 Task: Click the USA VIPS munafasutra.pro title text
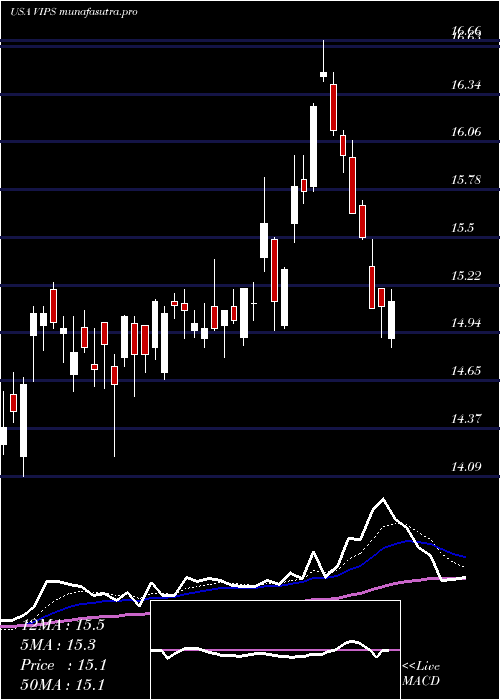(73, 12)
